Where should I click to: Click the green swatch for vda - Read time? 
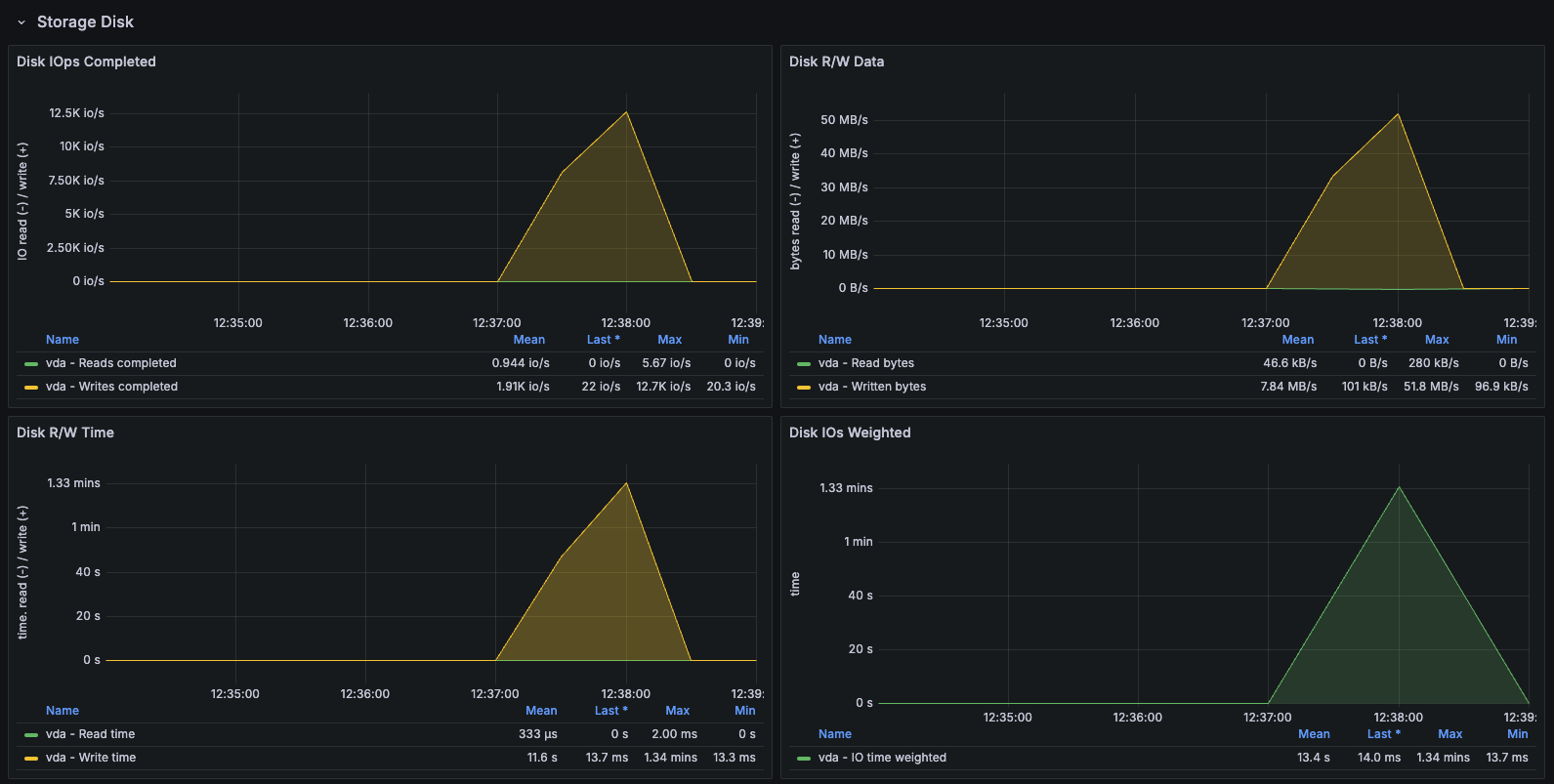31,735
